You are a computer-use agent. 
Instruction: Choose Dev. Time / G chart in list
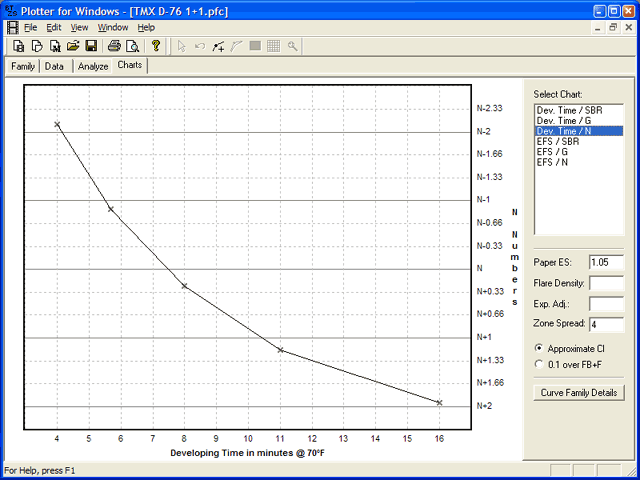[579, 121]
